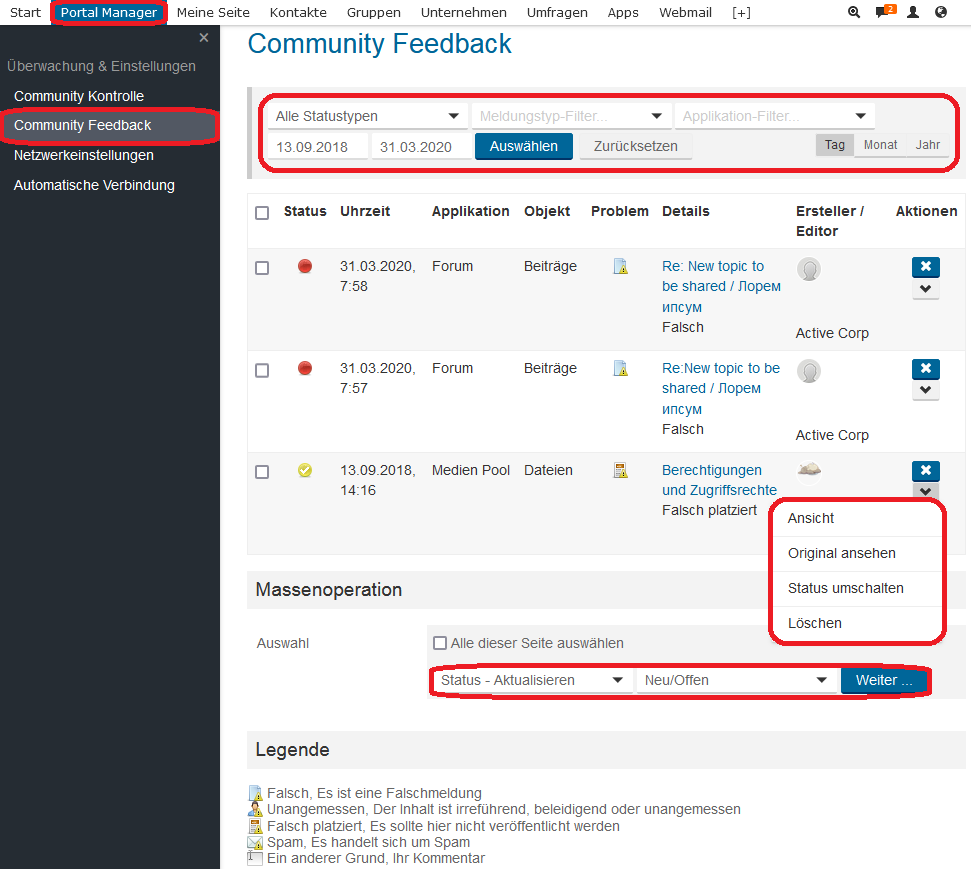This screenshot has width=971, height=869.
Task: Choose Löschen in the actions menu
Action: click(858, 623)
